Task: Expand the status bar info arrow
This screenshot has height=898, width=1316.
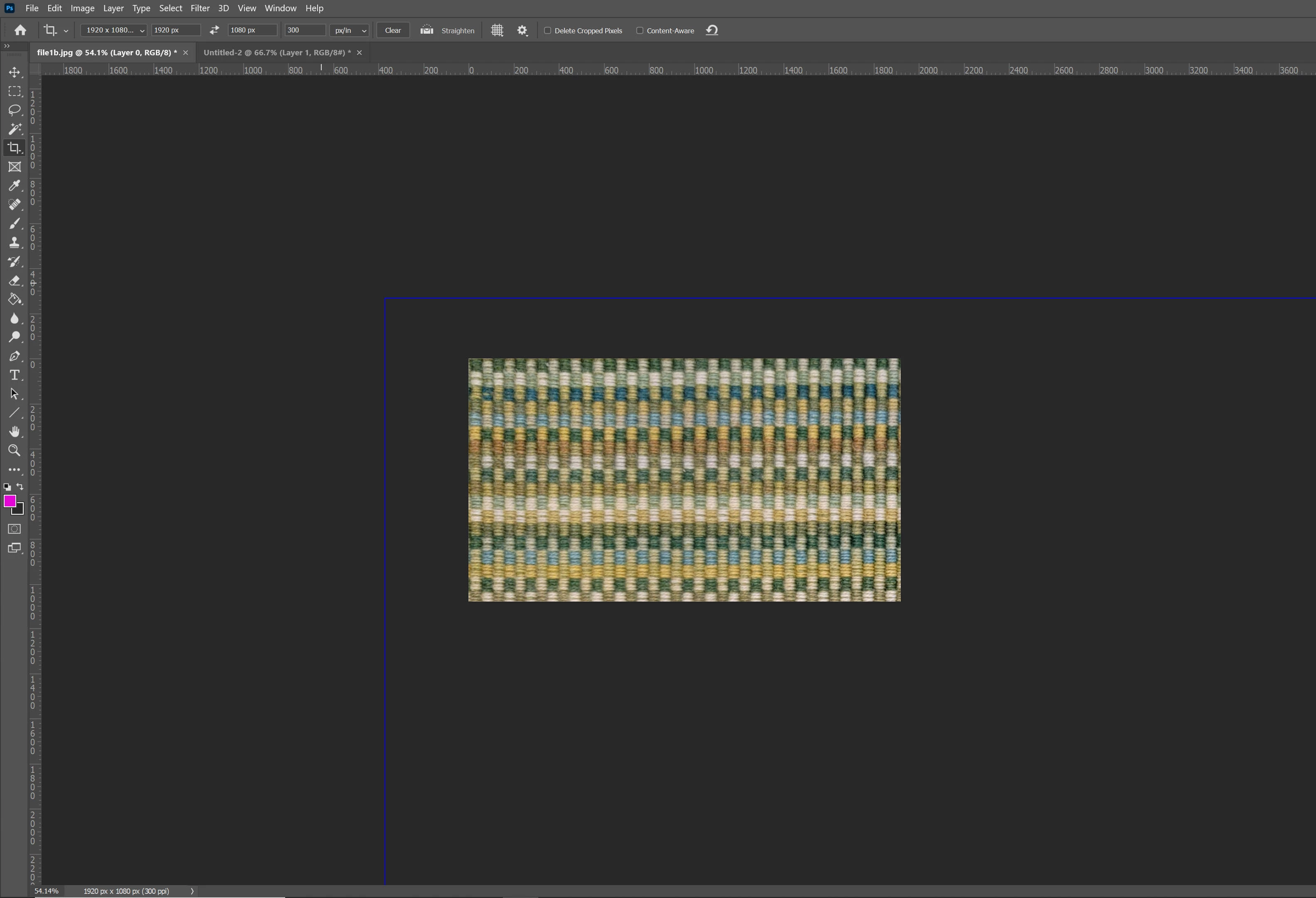Action: [192, 891]
